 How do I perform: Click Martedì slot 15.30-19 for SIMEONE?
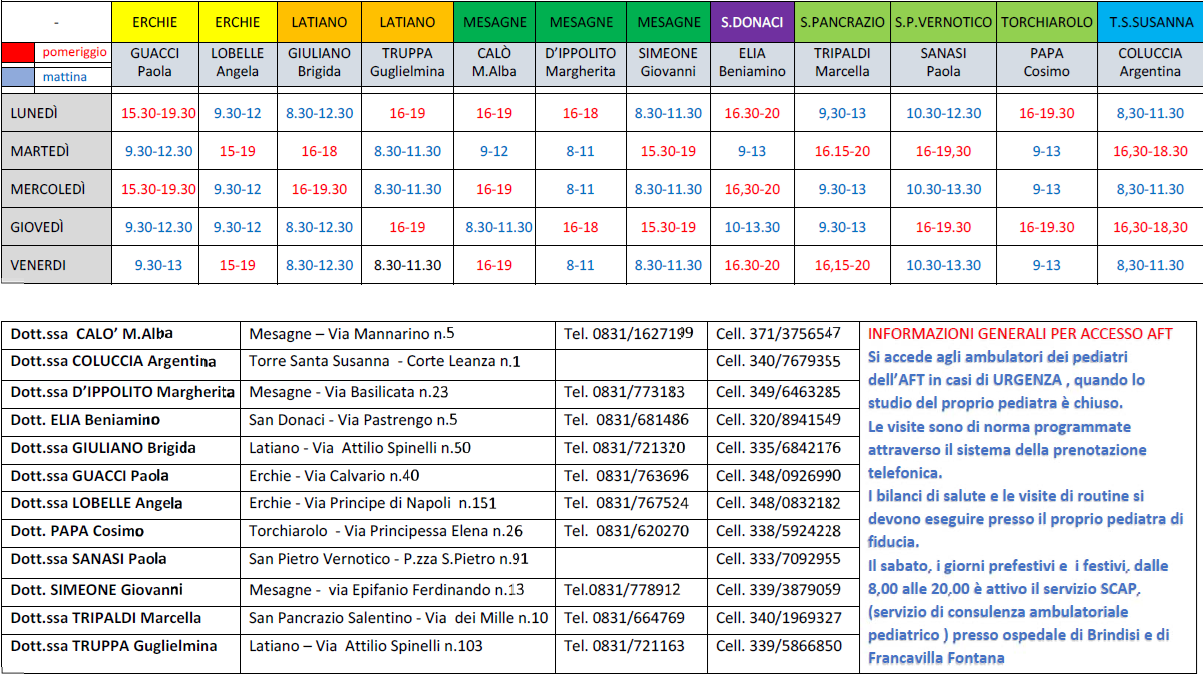[x=668, y=151]
